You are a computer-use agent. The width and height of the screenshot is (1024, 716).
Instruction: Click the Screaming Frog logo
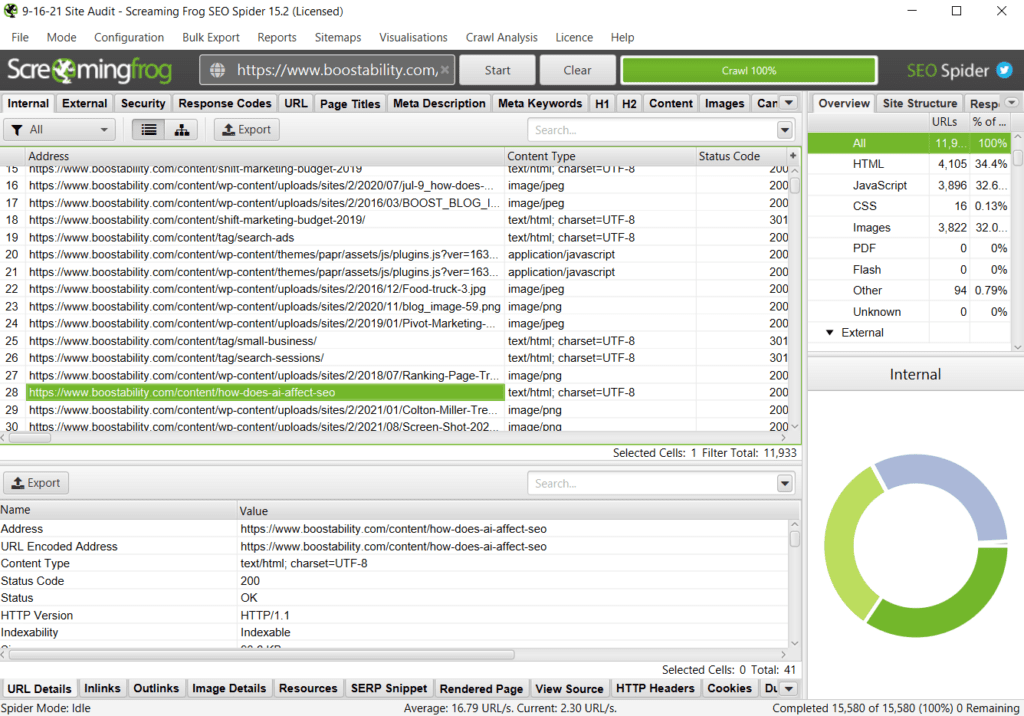(x=89, y=70)
